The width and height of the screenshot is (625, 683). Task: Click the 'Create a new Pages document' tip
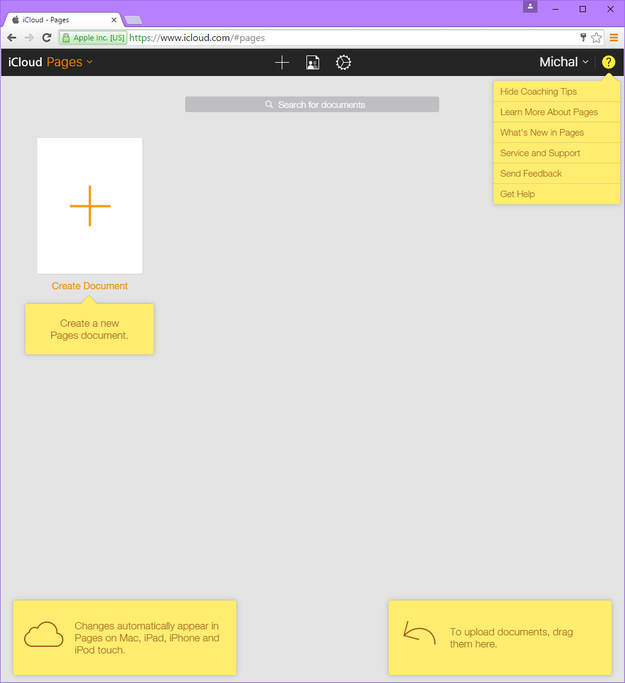coord(90,329)
